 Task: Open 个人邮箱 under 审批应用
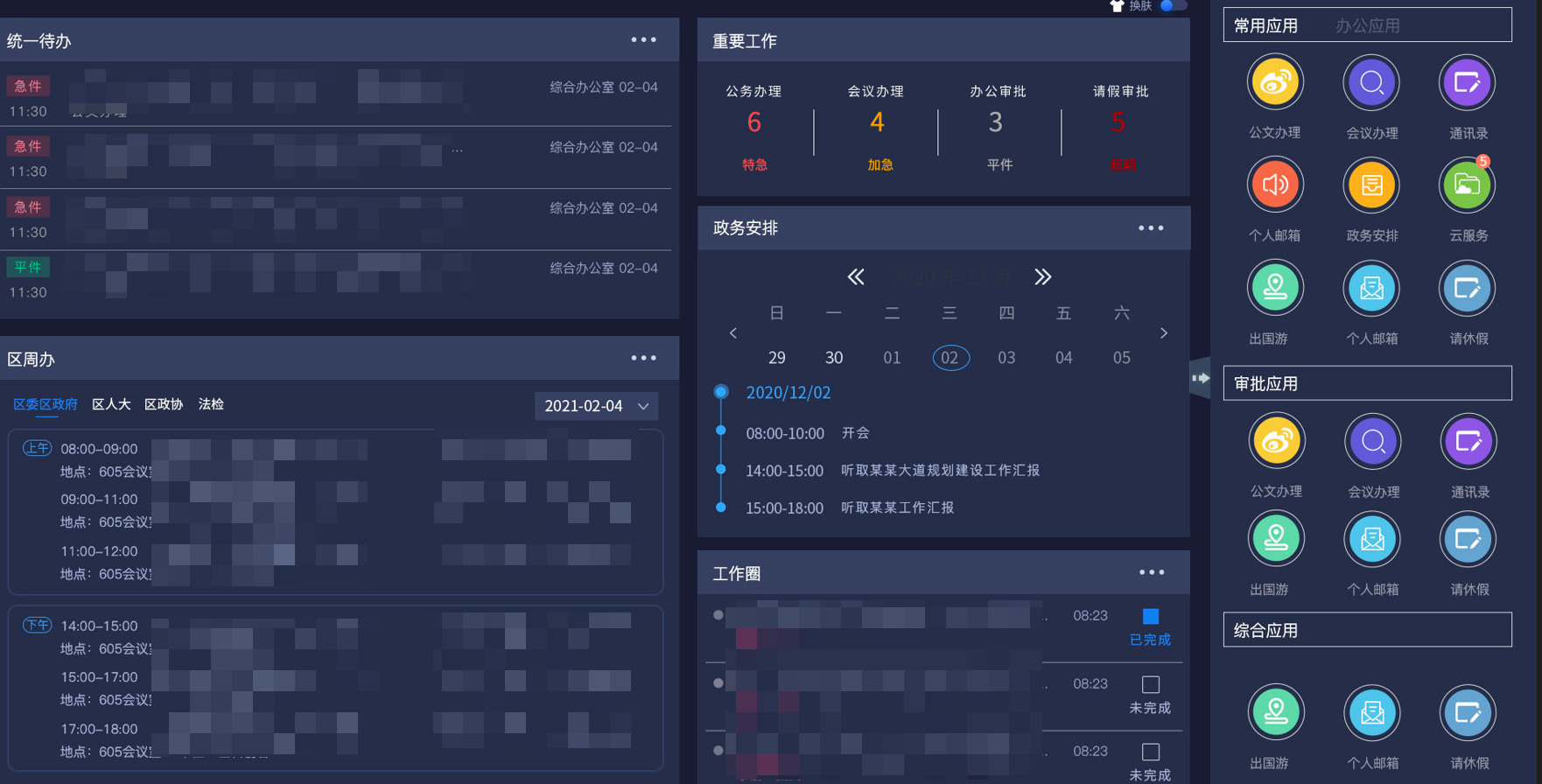tap(1373, 540)
